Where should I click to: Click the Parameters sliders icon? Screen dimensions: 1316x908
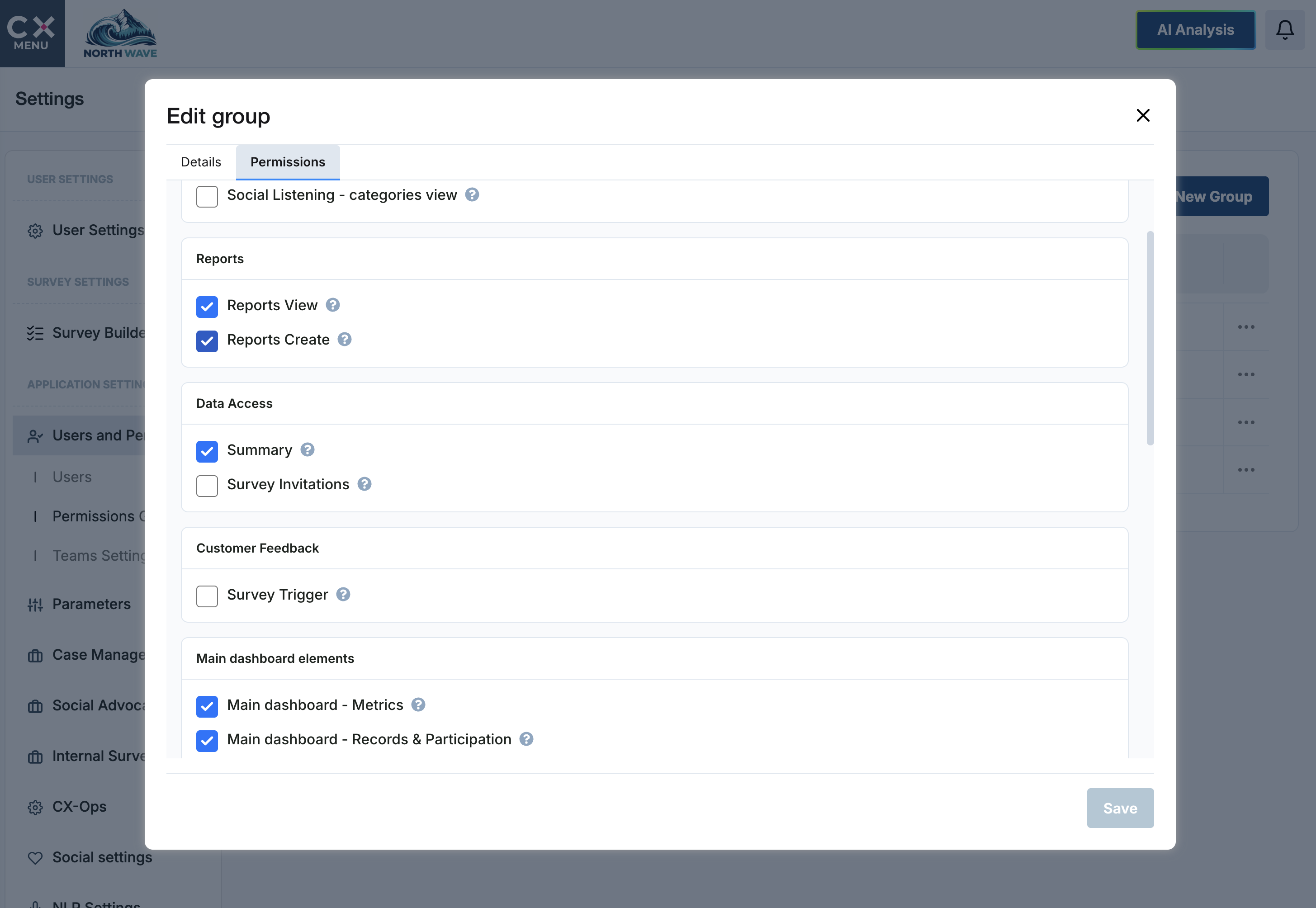point(35,605)
